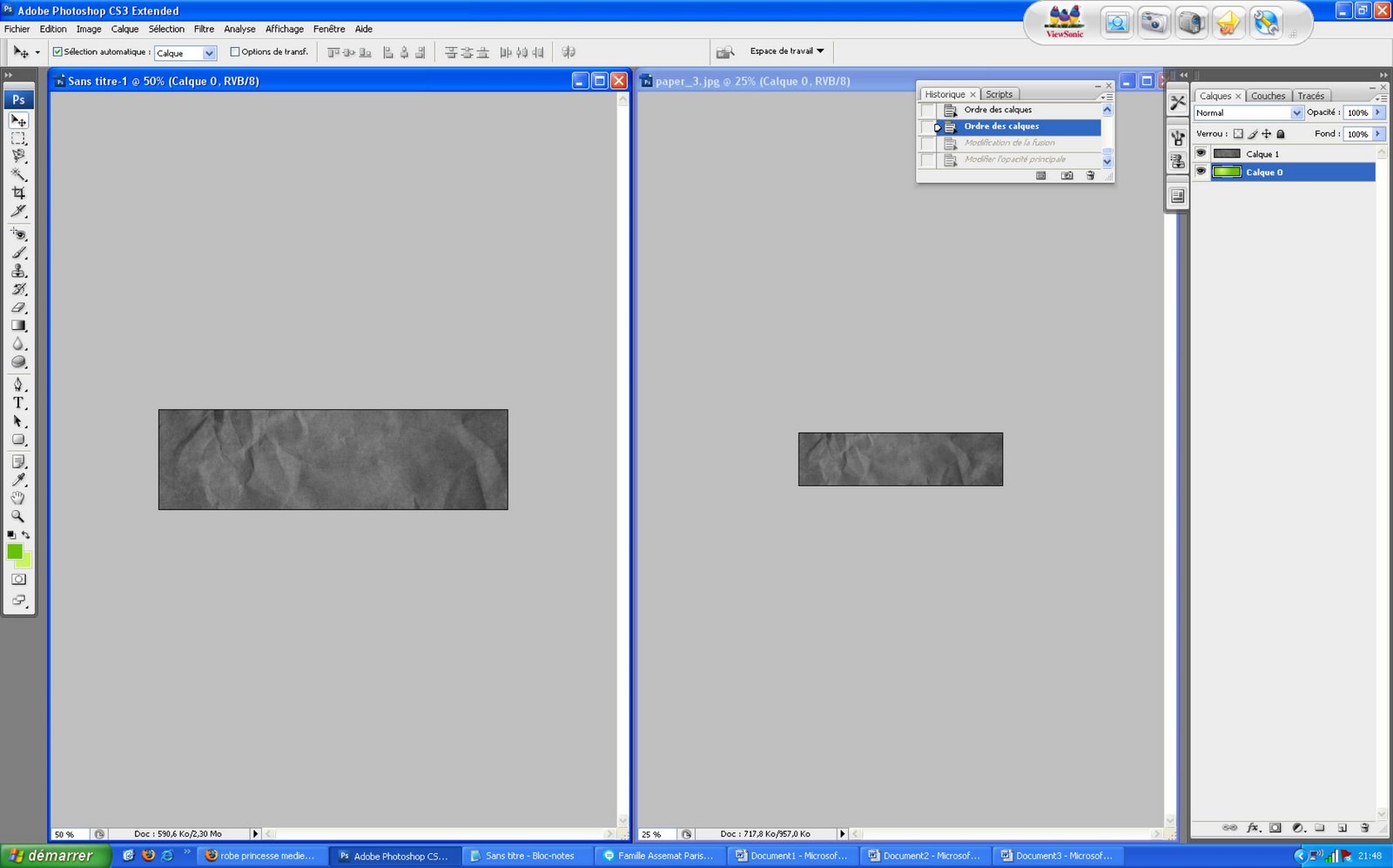This screenshot has width=1393, height=868.
Task: Open the Affichage menu
Action: tap(284, 29)
